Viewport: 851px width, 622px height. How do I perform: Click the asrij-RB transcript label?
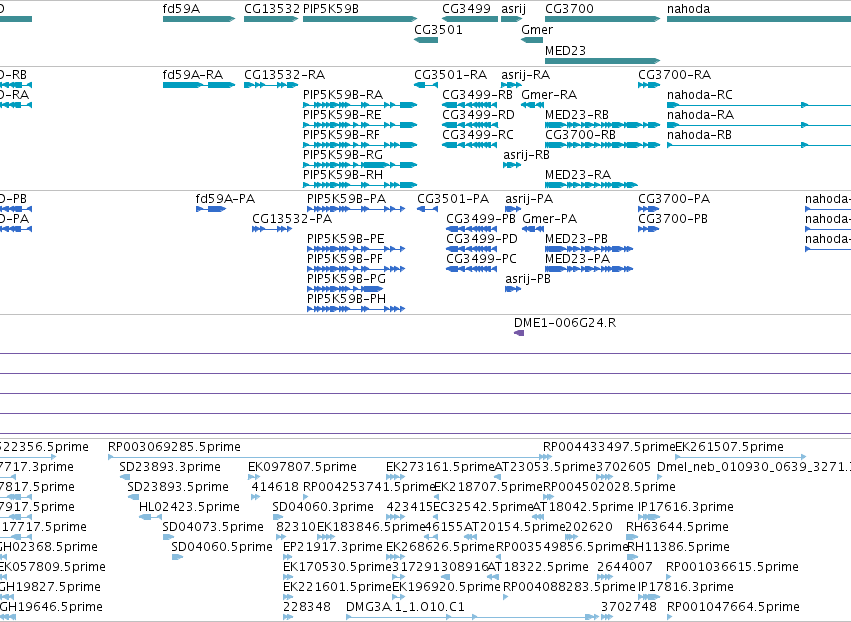click(526, 155)
